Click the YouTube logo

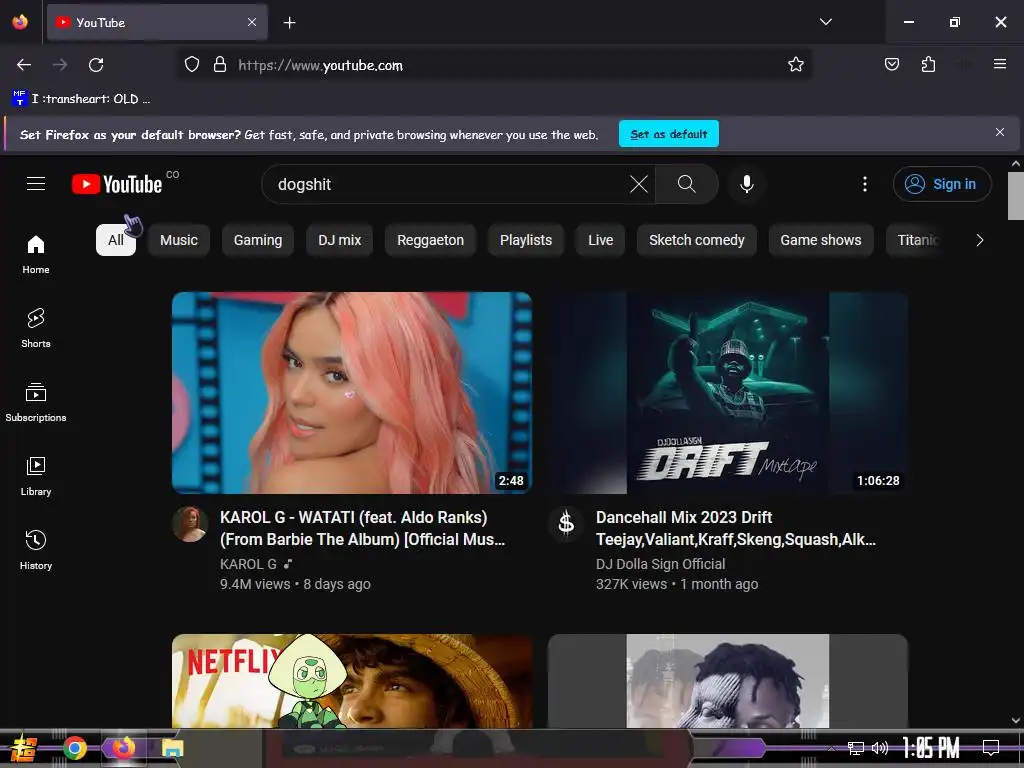click(117, 184)
